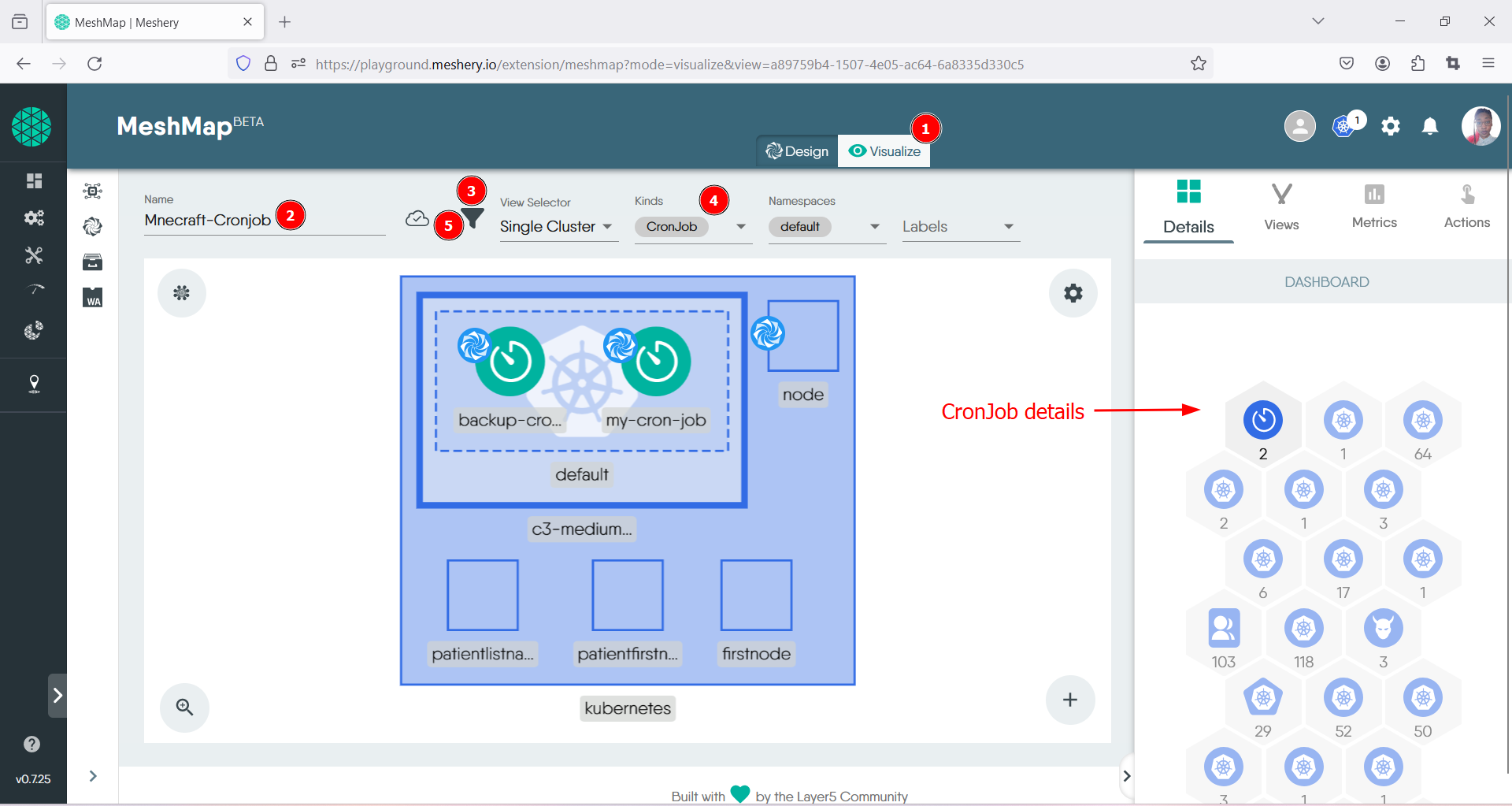1512x806 pixels.
Task: Click the canvas settings gear icon
Action: coord(1073,293)
